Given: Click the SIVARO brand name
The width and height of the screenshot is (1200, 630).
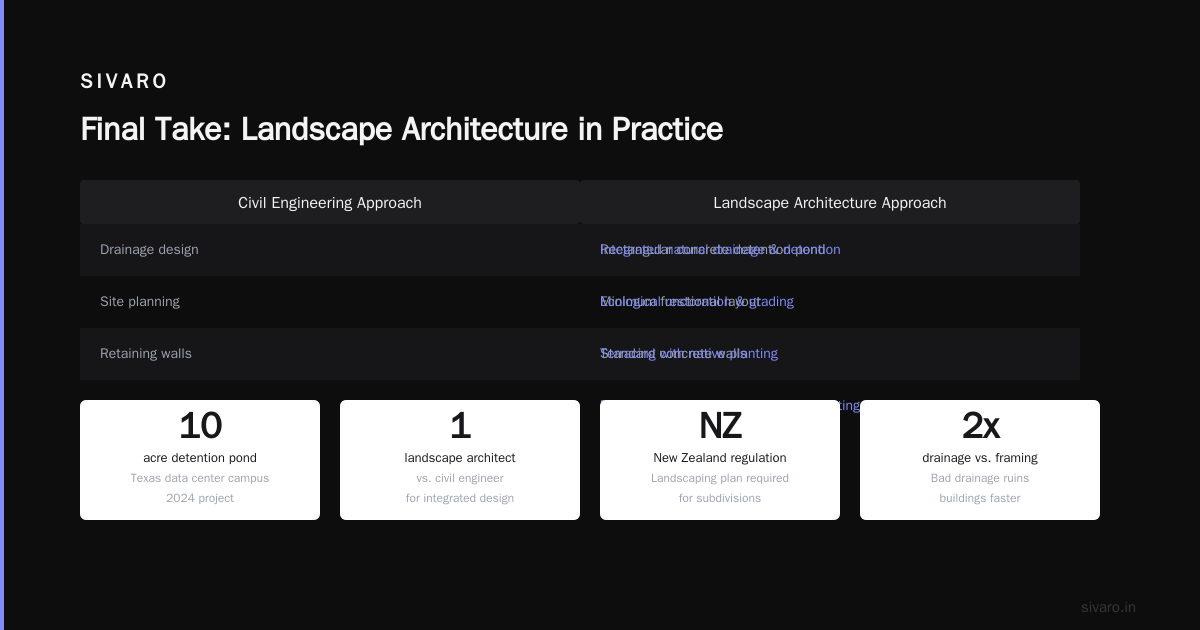Looking at the screenshot, I should [124, 82].
